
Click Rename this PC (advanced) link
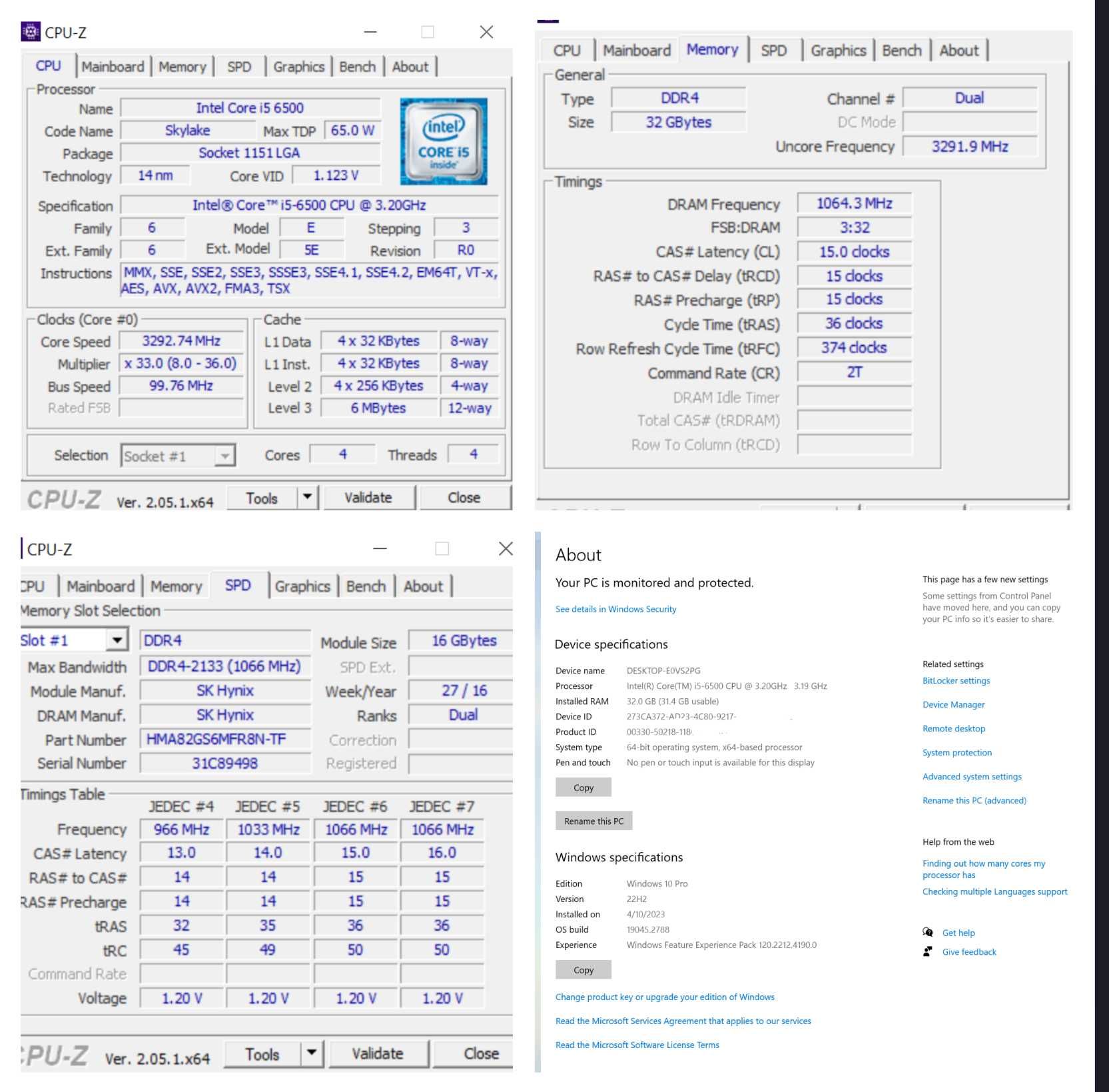point(974,800)
